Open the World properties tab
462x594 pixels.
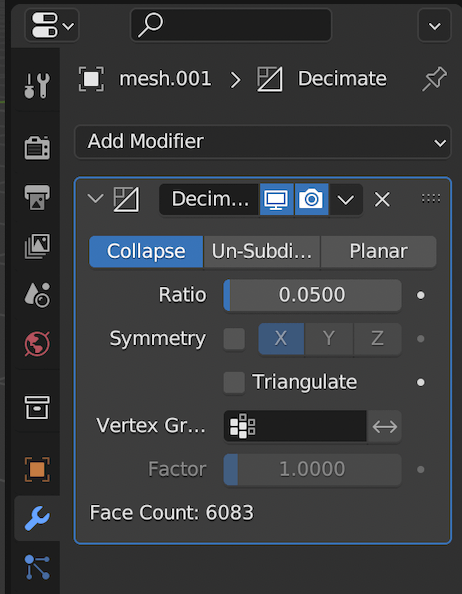click(x=37, y=344)
